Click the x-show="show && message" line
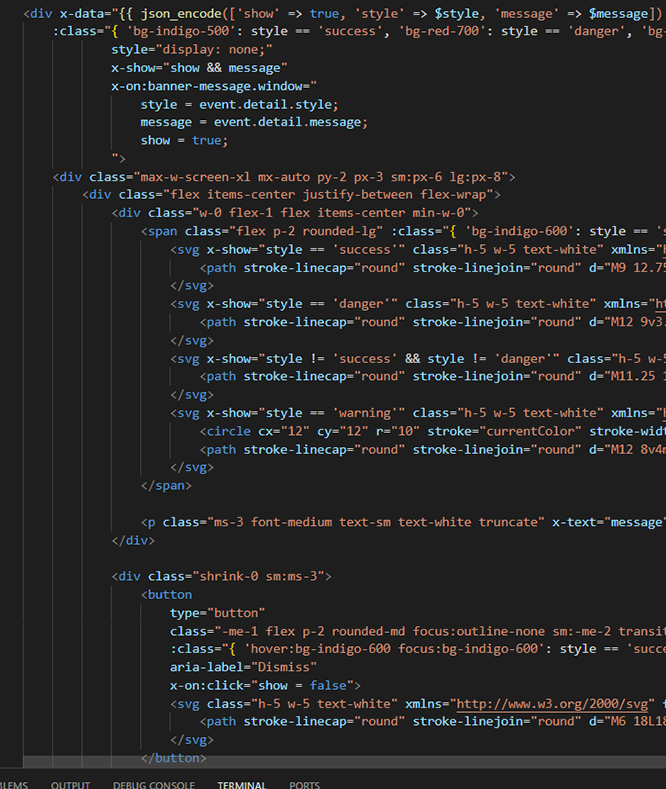666x789 pixels. [x=196, y=68]
